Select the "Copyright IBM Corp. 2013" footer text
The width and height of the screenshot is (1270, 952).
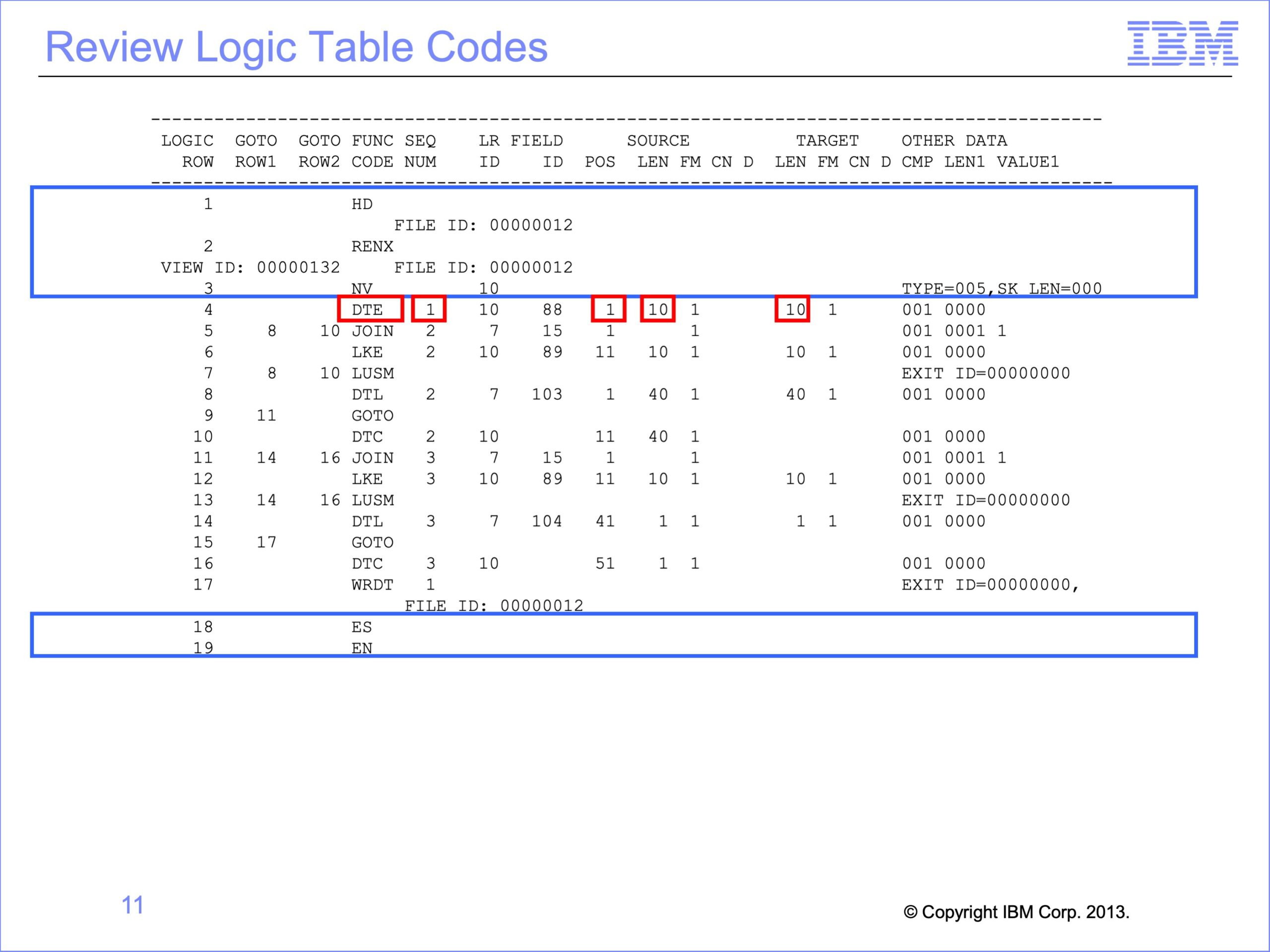coord(1016,912)
